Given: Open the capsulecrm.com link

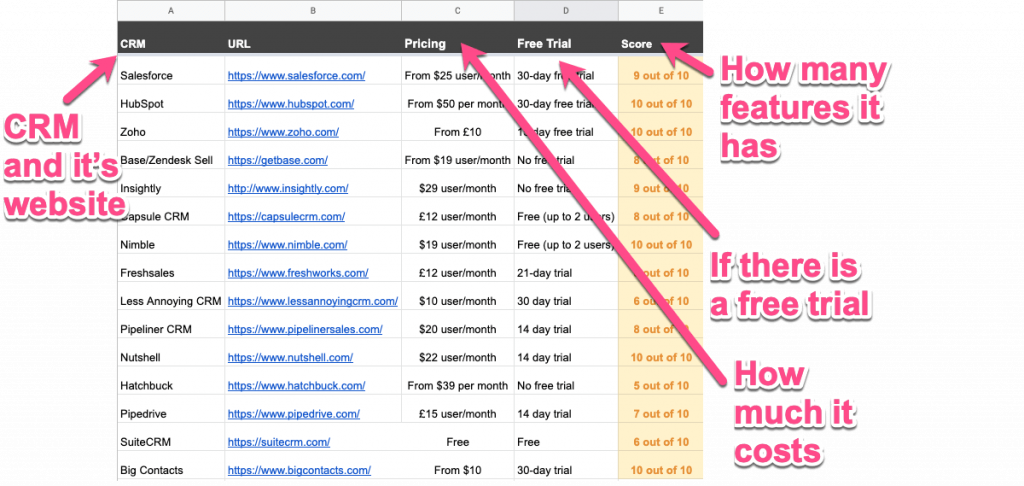Looking at the screenshot, I should [286, 216].
